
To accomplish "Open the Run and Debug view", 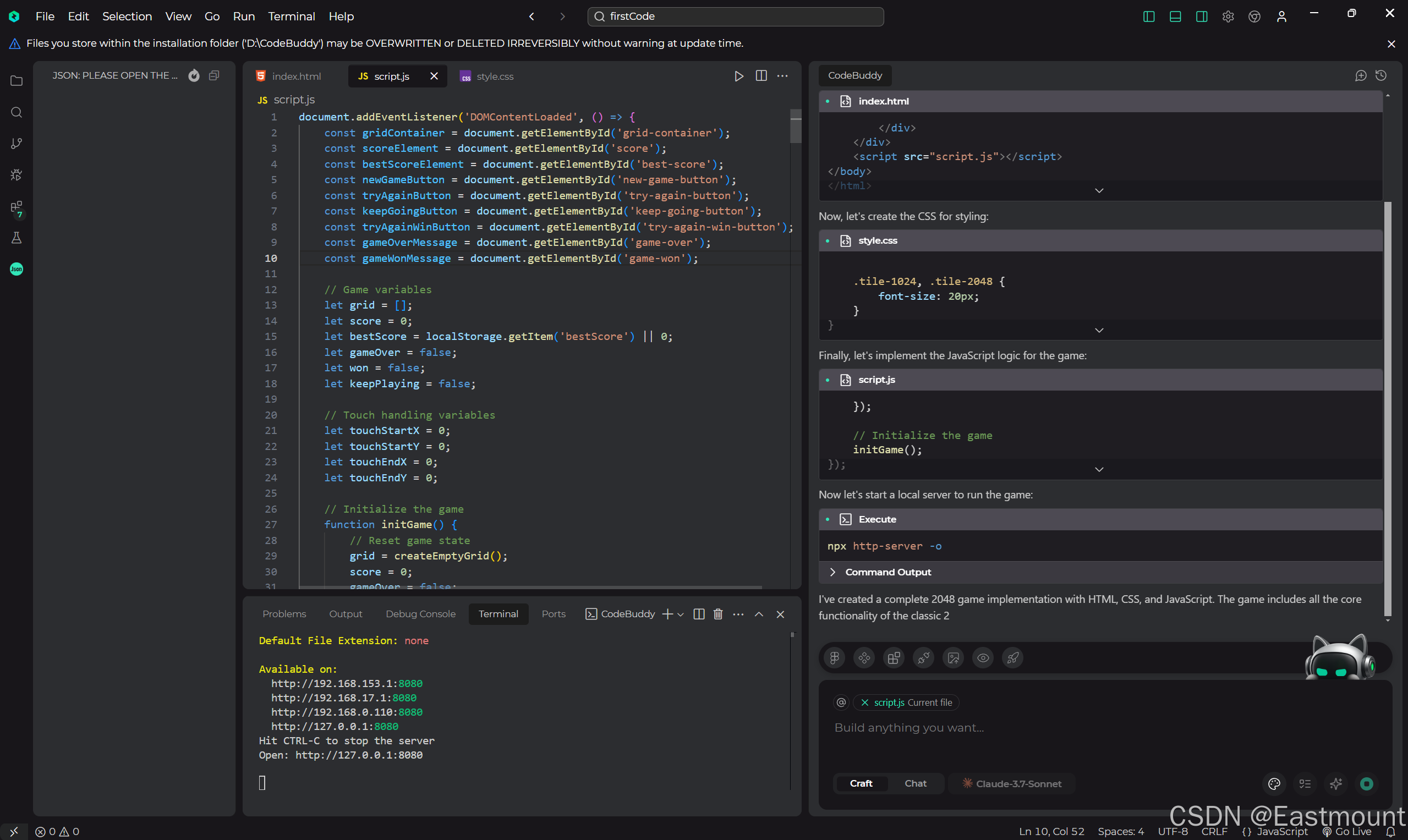I will click(16, 175).
